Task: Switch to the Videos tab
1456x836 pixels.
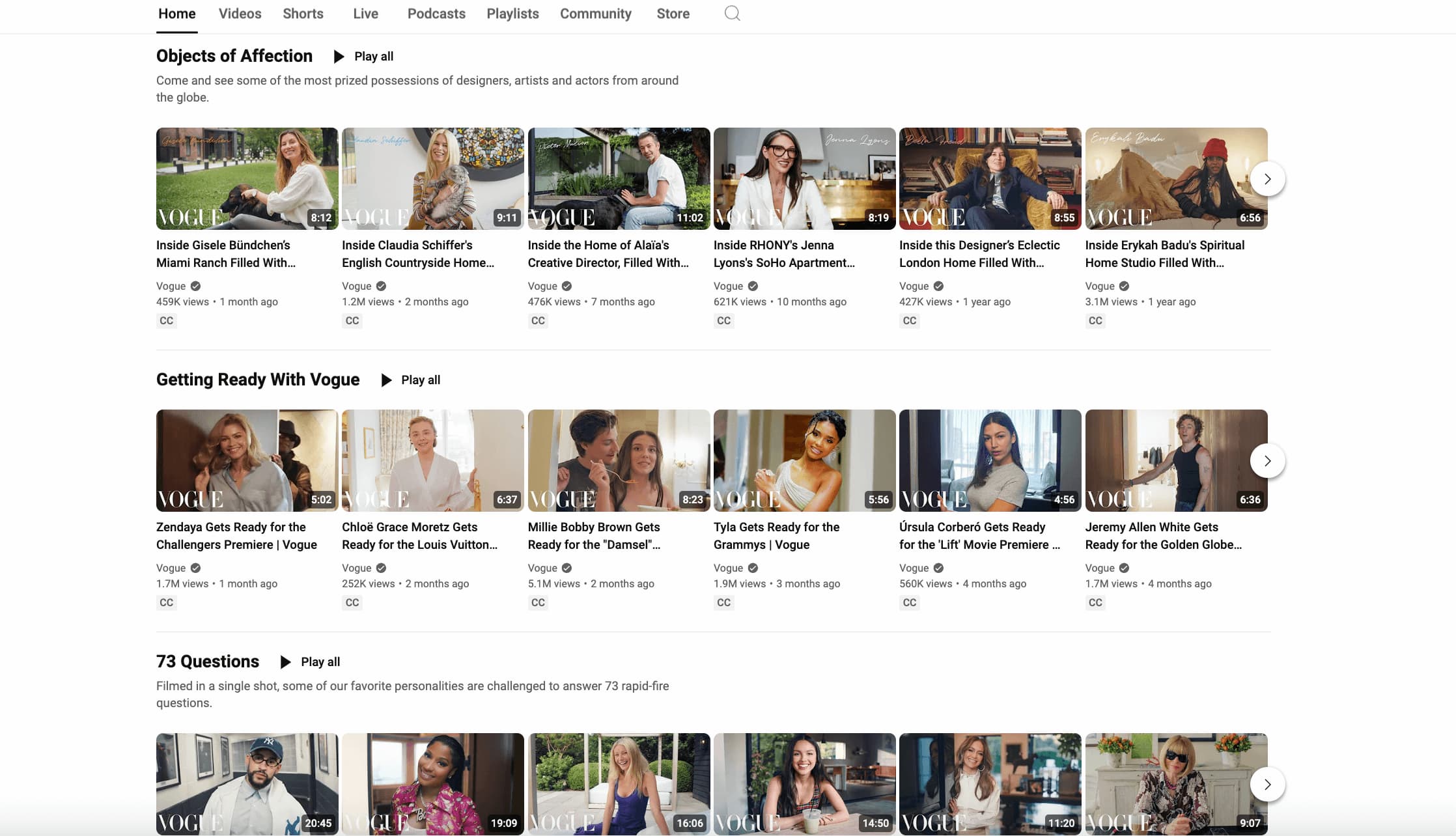Action: tap(240, 13)
